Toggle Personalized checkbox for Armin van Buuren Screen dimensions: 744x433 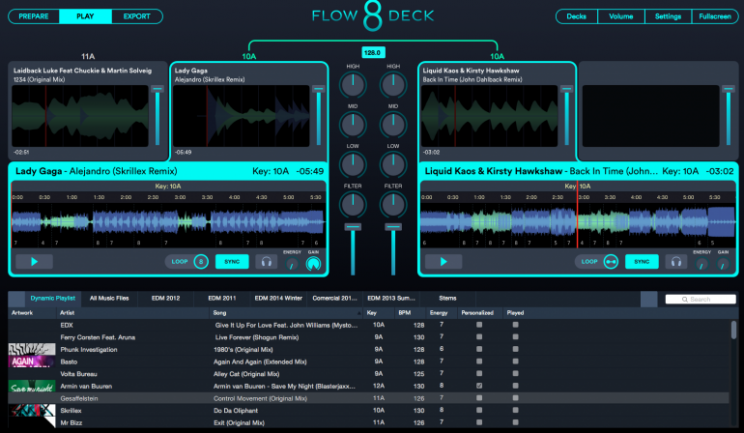coord(479,384)
